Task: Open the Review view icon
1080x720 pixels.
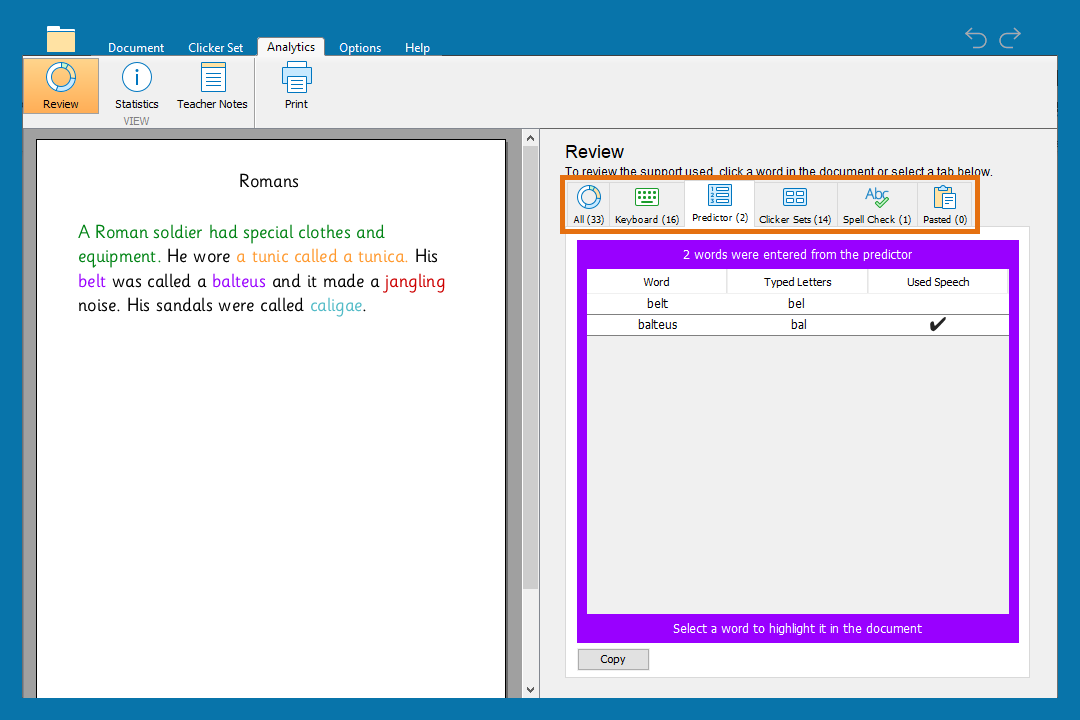Action: click(x=60, y=85)
